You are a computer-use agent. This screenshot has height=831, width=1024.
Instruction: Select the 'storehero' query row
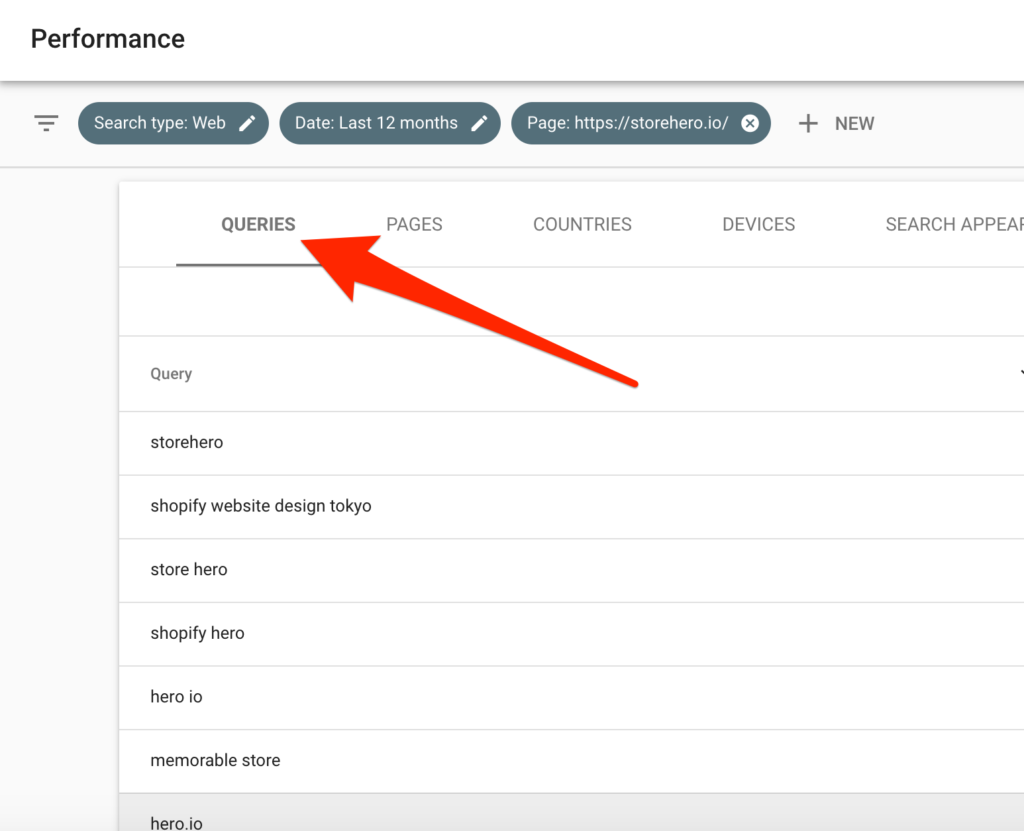pos(571,443)
